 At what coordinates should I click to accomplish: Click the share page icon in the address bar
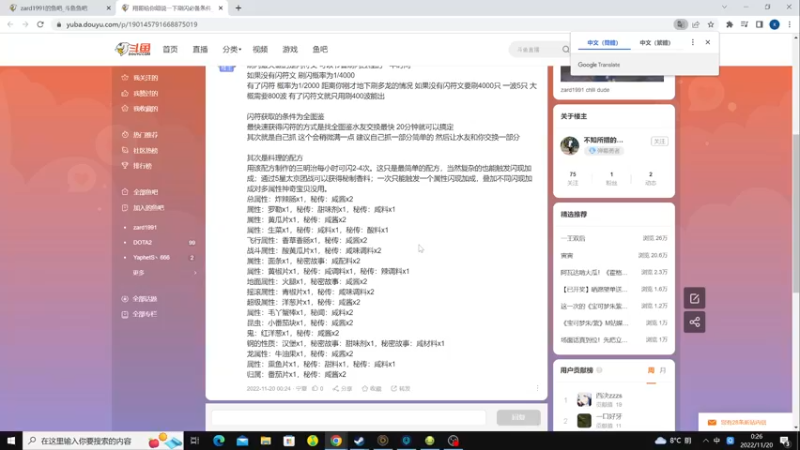pyautogui.click(x=695, y=24)
